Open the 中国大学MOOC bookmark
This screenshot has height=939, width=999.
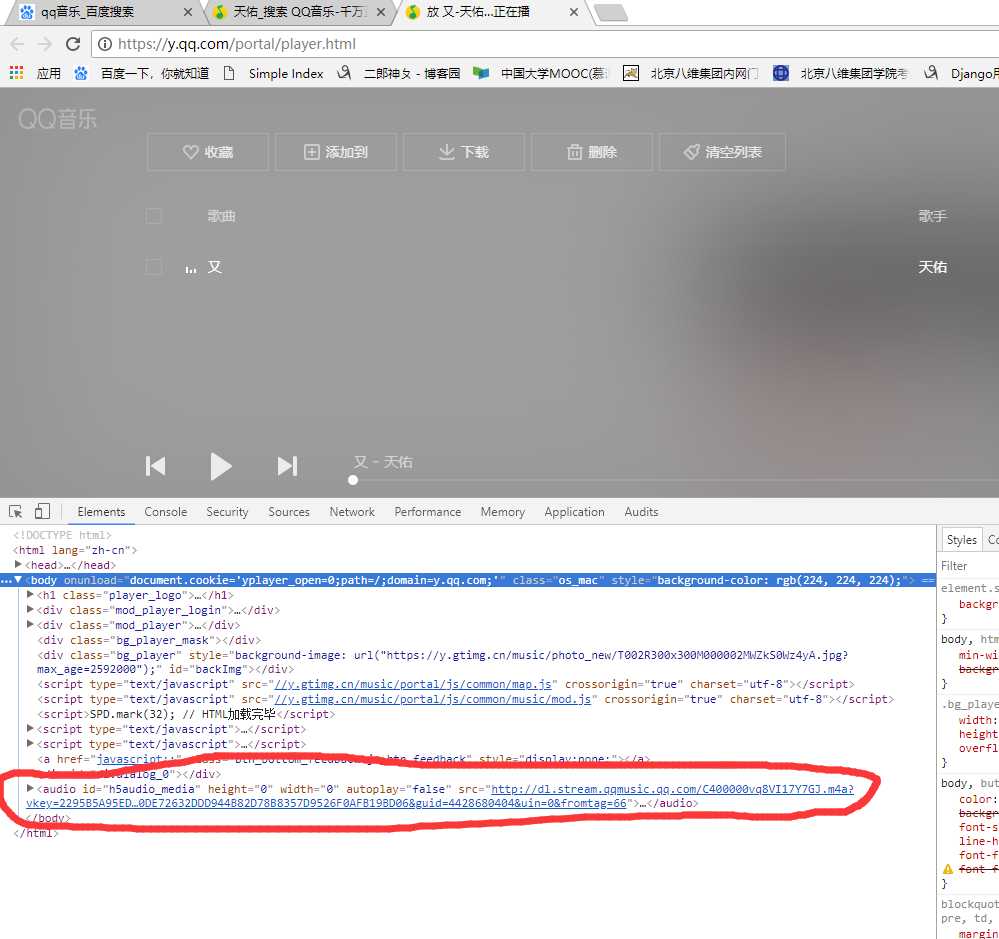[541, 73]
